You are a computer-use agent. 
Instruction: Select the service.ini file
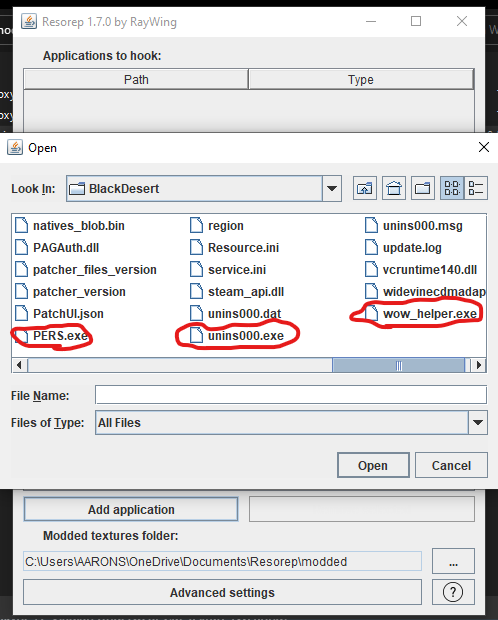click(x=228, y=270)
